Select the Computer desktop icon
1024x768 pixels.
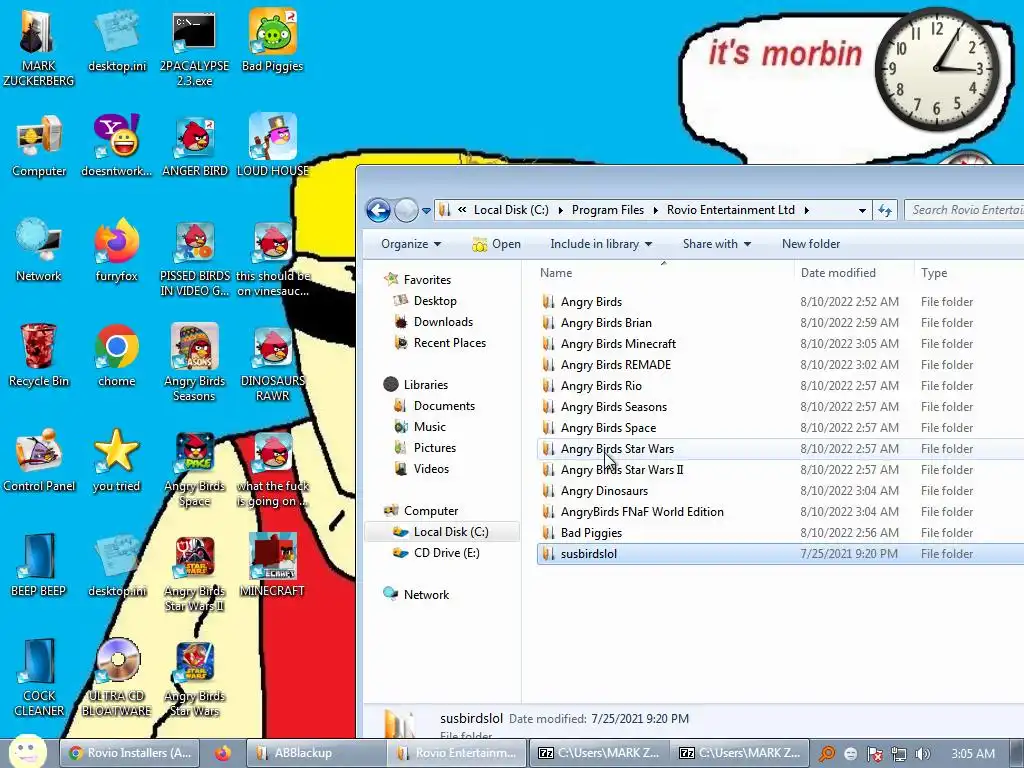click(39, 146)
